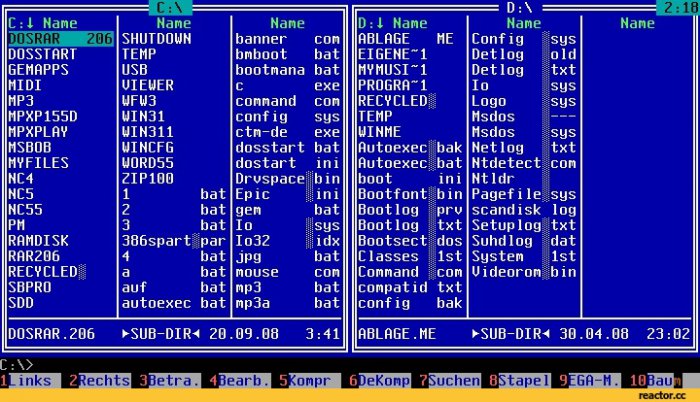Image resolution: width=700 pixels, height=402 pixels.
Task: Select the ctm-de exe file
Action: 288,132
